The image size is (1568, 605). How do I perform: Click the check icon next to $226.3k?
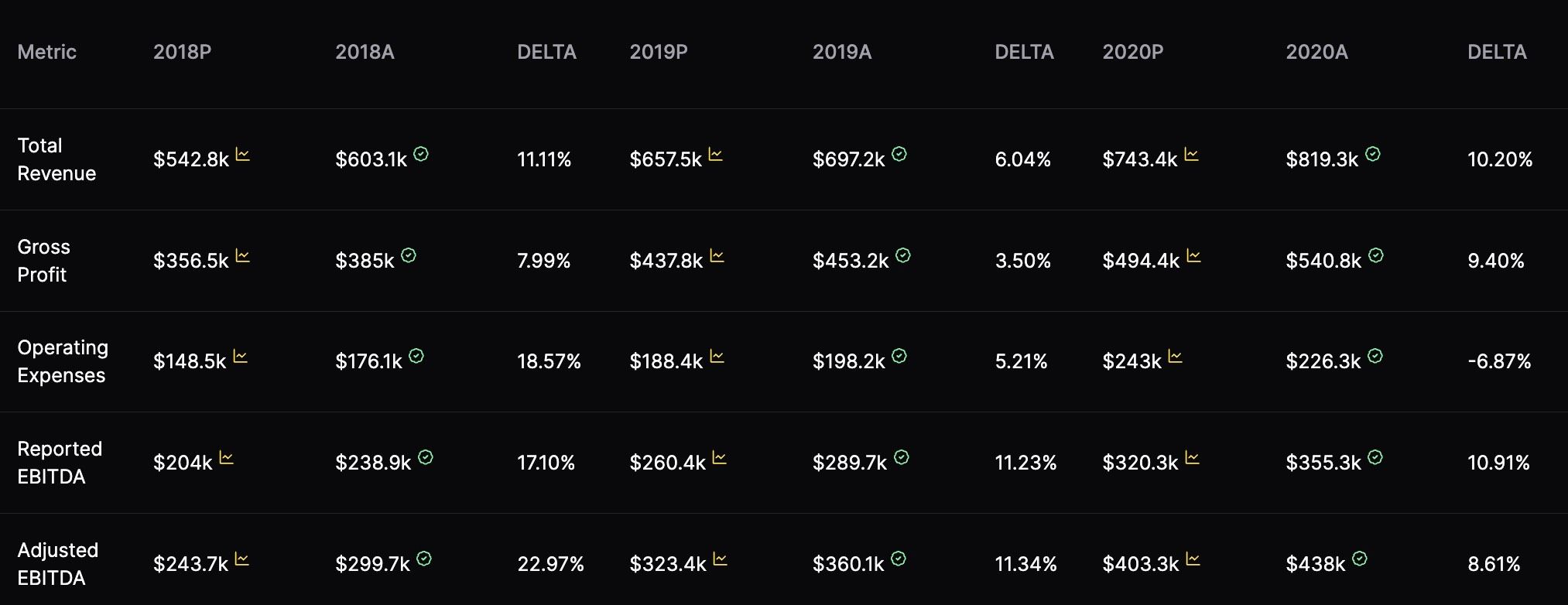pyautogui.click(x=1375, y=356)
